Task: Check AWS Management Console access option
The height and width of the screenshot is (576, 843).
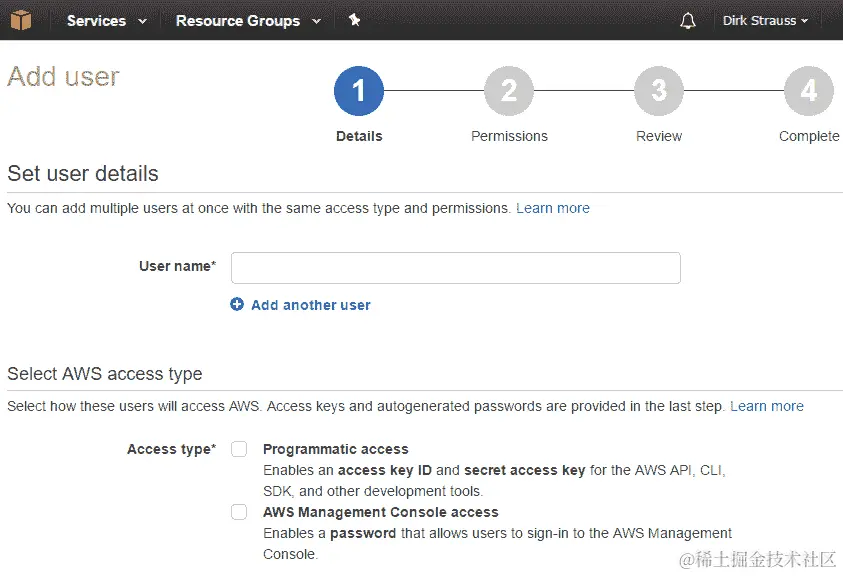Action: pyautogui.click(x=239, y=512)
